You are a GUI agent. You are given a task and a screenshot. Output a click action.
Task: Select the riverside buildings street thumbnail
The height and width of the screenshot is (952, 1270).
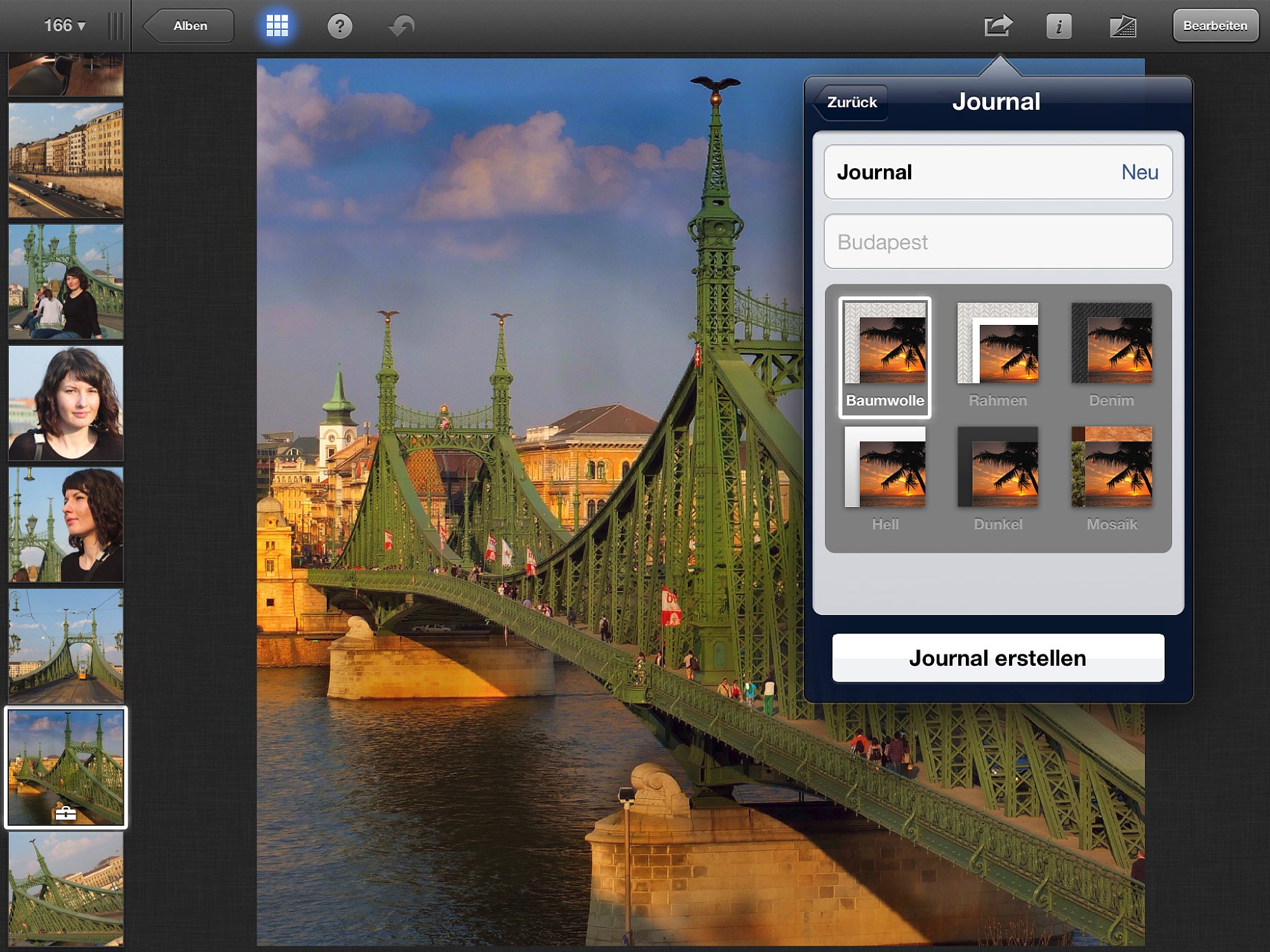(66, 161)
